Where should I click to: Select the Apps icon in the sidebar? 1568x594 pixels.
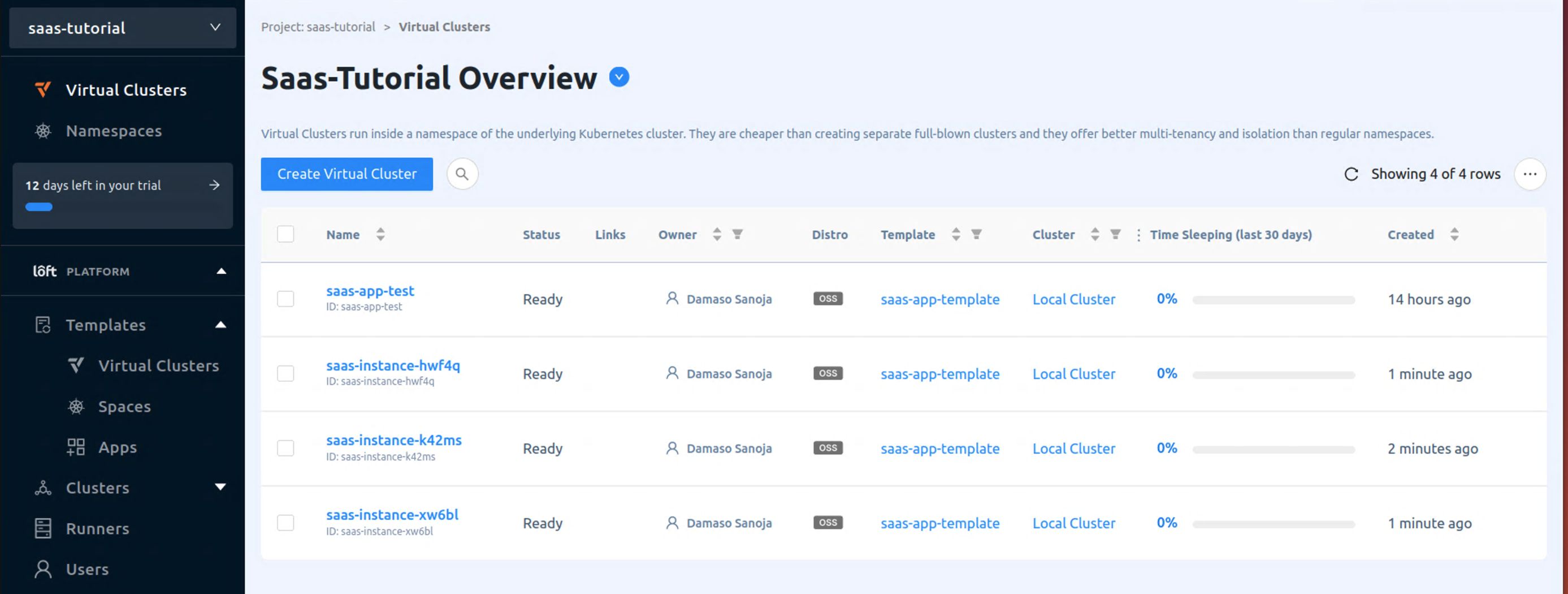point(76,446)
